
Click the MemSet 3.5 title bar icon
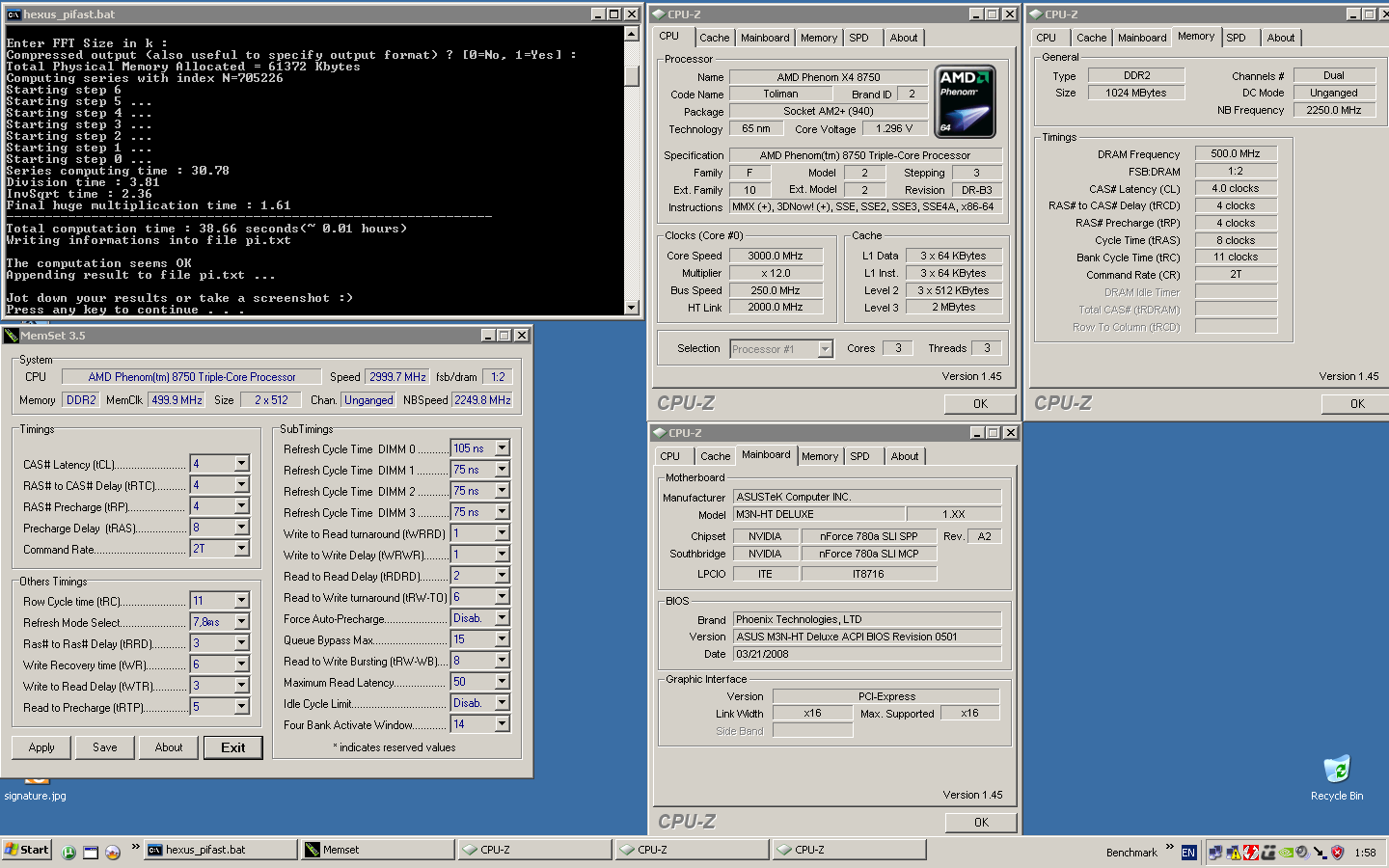coord(12,336)
